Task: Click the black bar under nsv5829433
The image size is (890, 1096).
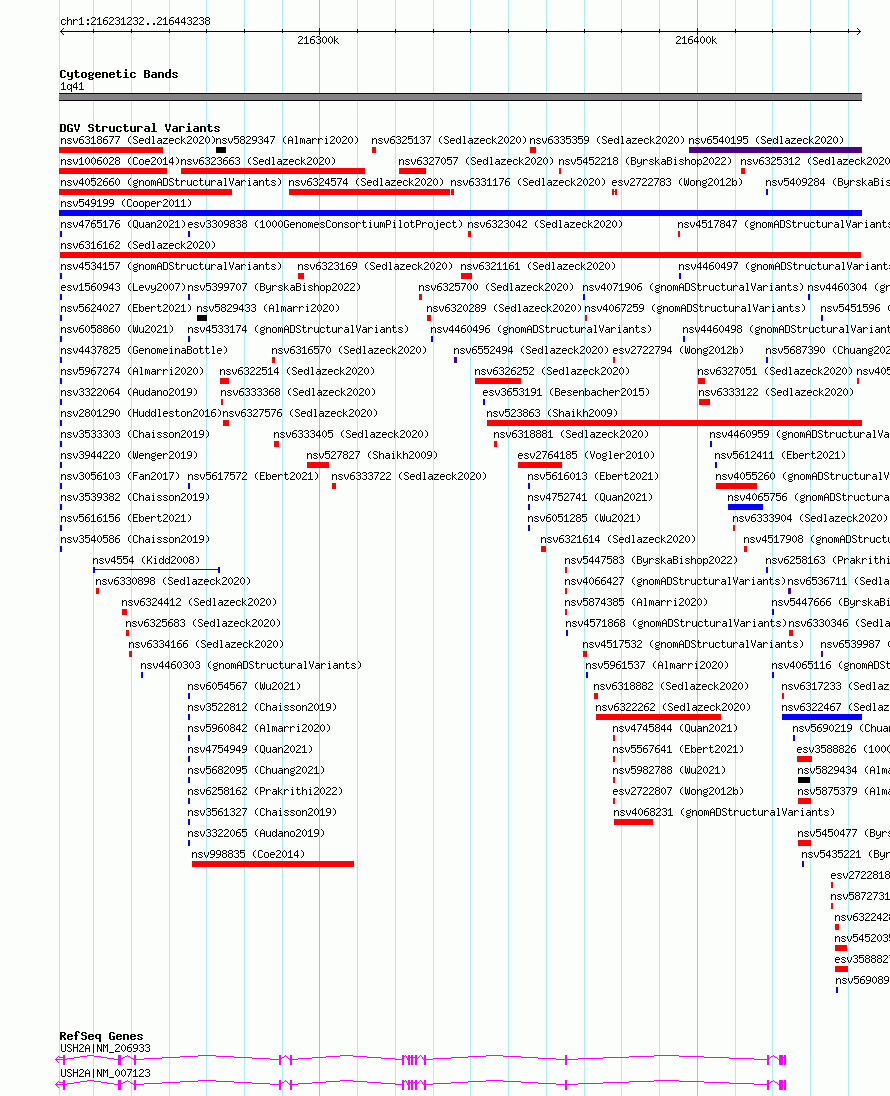Action: [202, 318]
